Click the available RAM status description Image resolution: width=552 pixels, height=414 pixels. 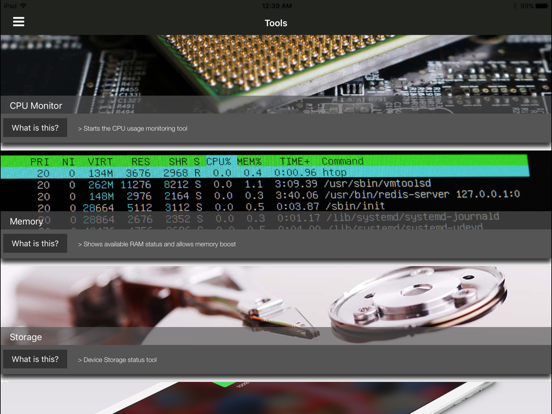pyautogui.click(x=157, y=244)
